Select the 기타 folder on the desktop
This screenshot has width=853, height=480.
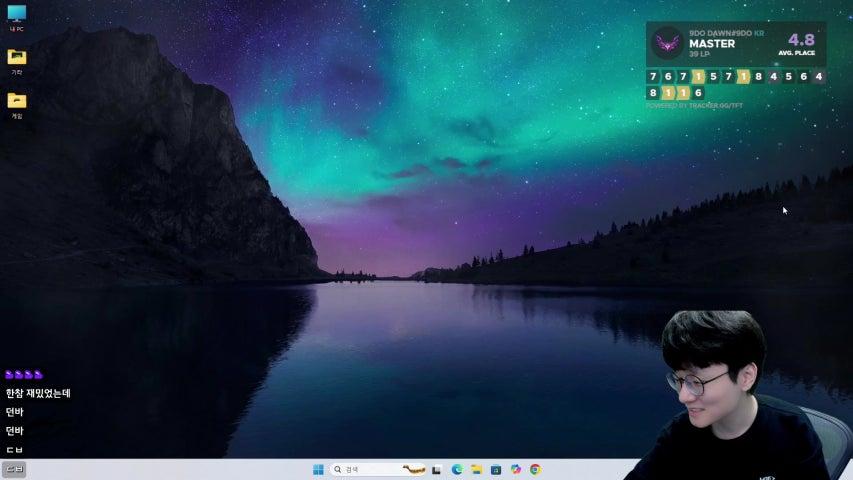17,61
